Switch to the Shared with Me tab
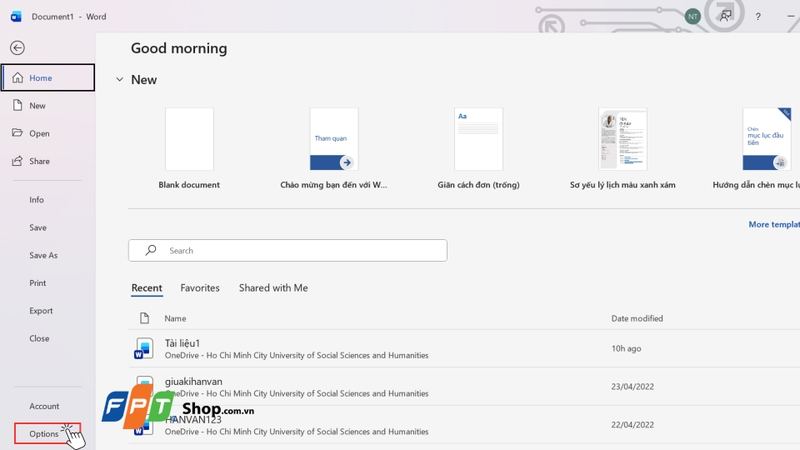 (273, 288)
